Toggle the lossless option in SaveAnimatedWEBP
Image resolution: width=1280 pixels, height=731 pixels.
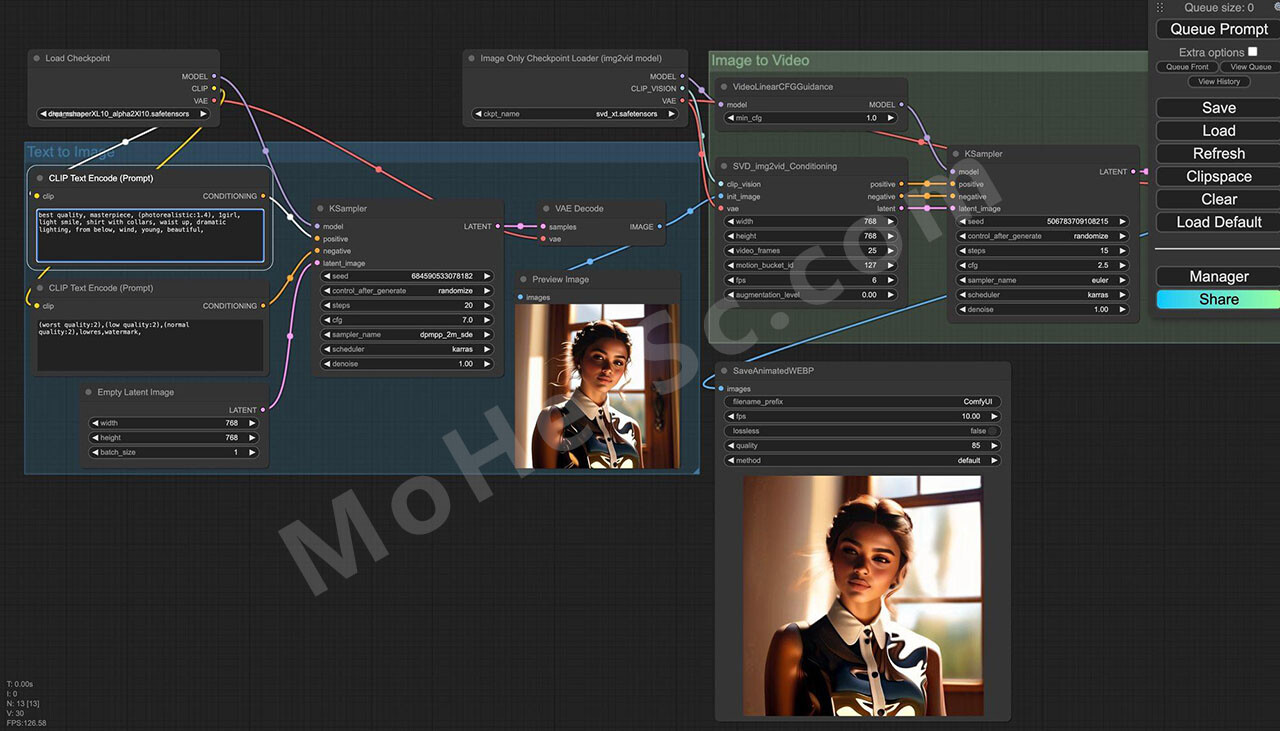pos(862,431)
